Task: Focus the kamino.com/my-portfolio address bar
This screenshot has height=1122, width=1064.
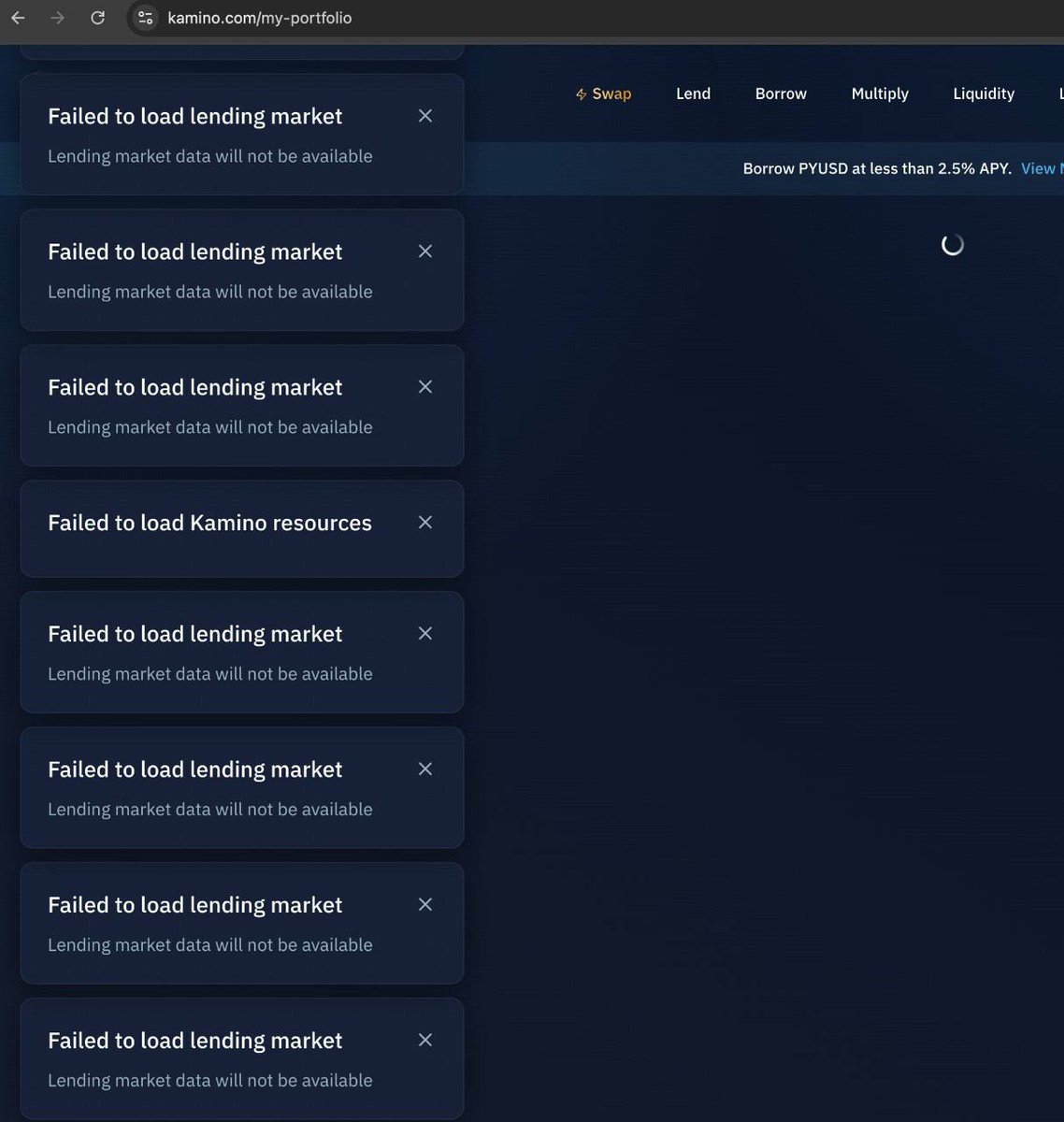Action: tap(260, 18)
